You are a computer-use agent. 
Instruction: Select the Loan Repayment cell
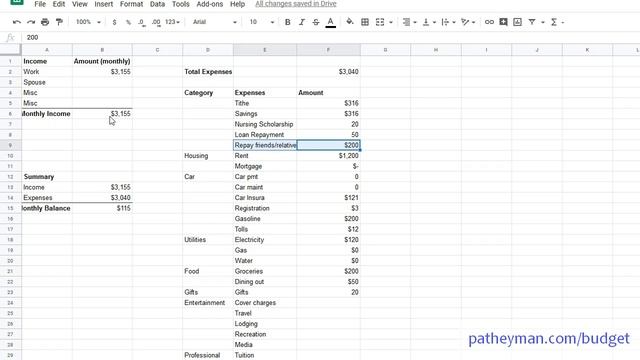click(265, 135)
